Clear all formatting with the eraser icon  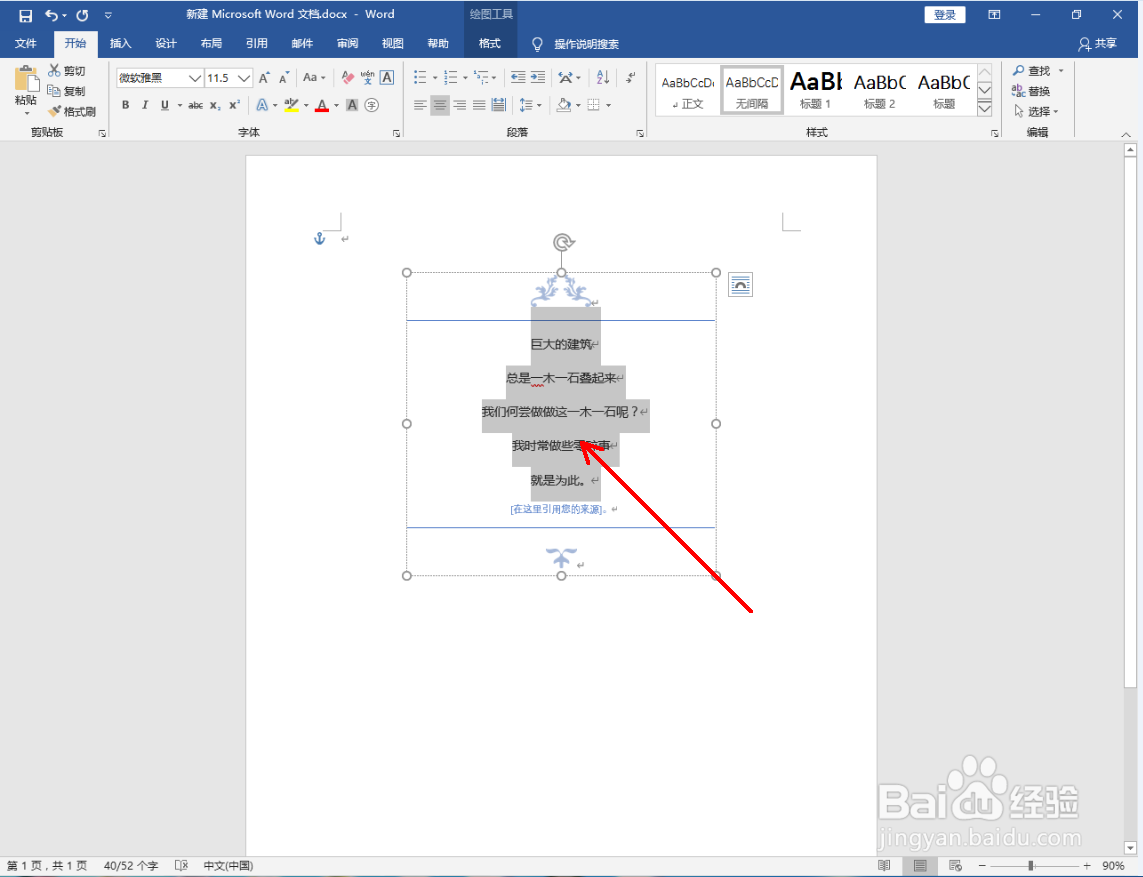[347, 78]
